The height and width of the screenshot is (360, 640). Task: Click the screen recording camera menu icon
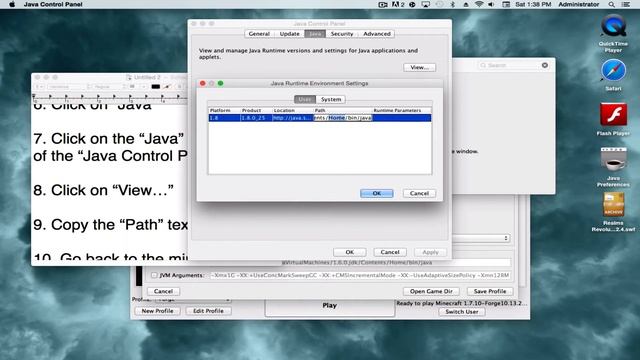pyautogui.click(x=383, y=4)
